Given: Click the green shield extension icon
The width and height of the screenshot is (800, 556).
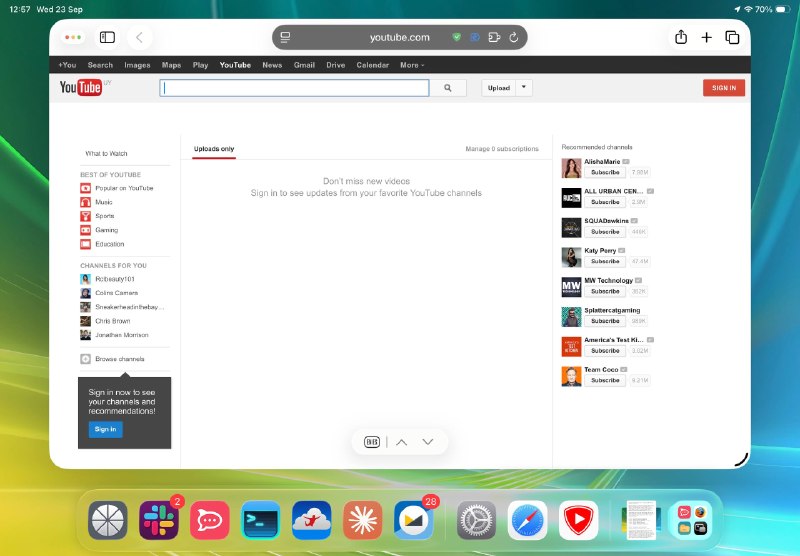Looking at the screenshot, I should pos(457,37).
